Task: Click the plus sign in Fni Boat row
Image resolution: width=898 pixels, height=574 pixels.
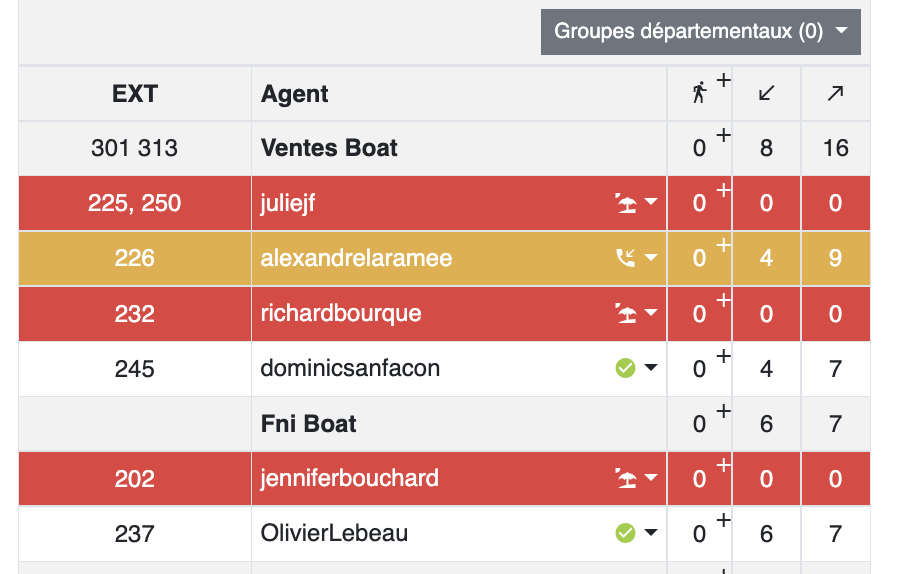Action: [723, 411]
